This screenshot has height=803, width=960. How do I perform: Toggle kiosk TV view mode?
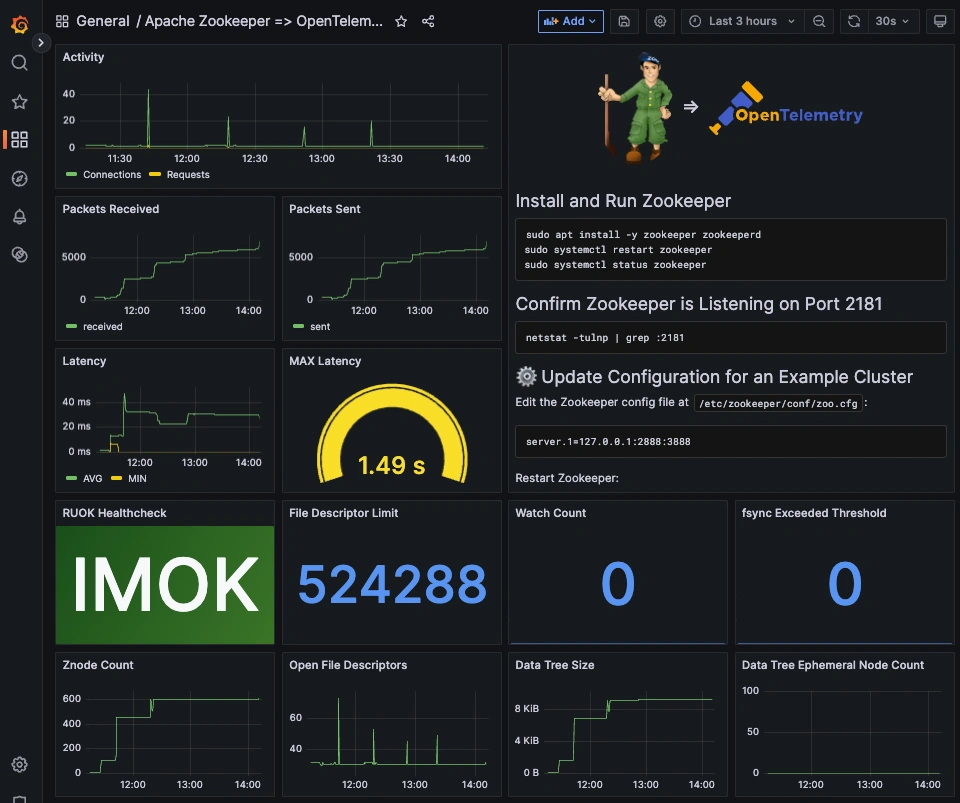tap(940, 21)
